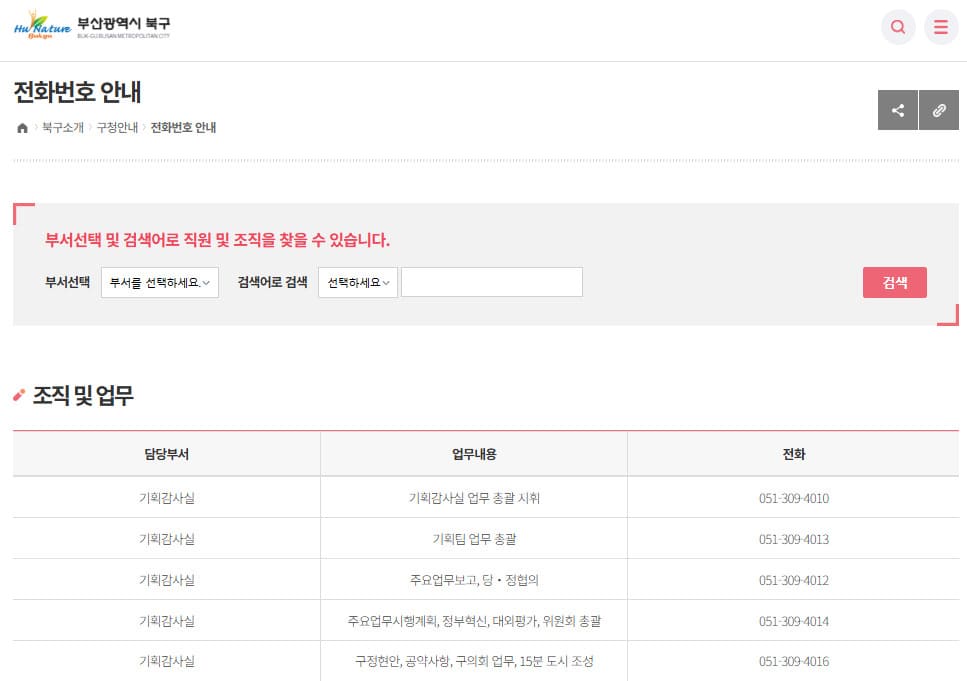Open the hamburger menu icon
Viewport: 967px width, 681px height.
point(939,27)
